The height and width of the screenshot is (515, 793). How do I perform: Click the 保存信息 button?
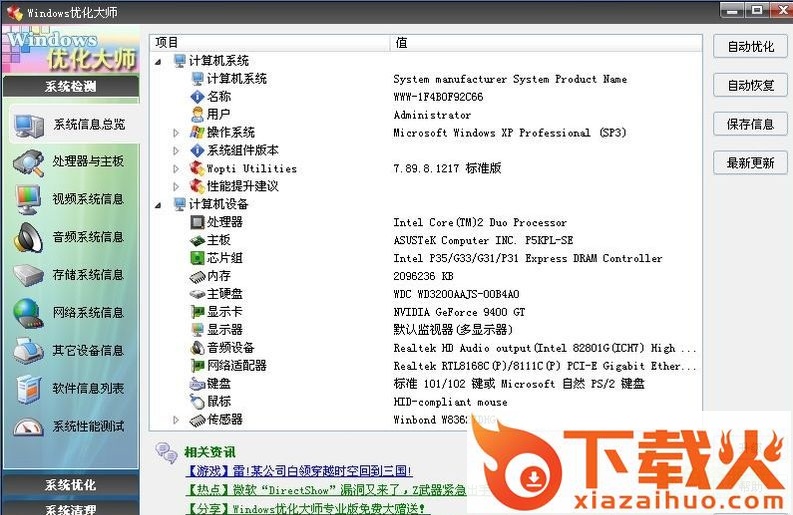pyautogui.click(x=751, y=124)
